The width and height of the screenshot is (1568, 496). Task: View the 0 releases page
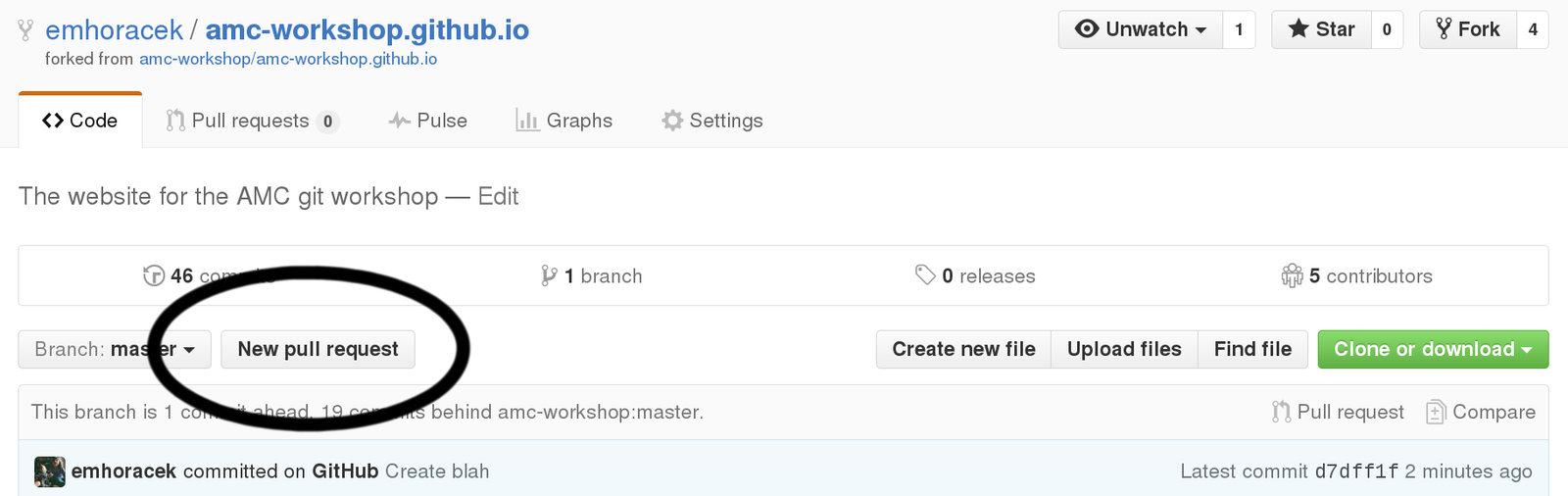[975, 276]
